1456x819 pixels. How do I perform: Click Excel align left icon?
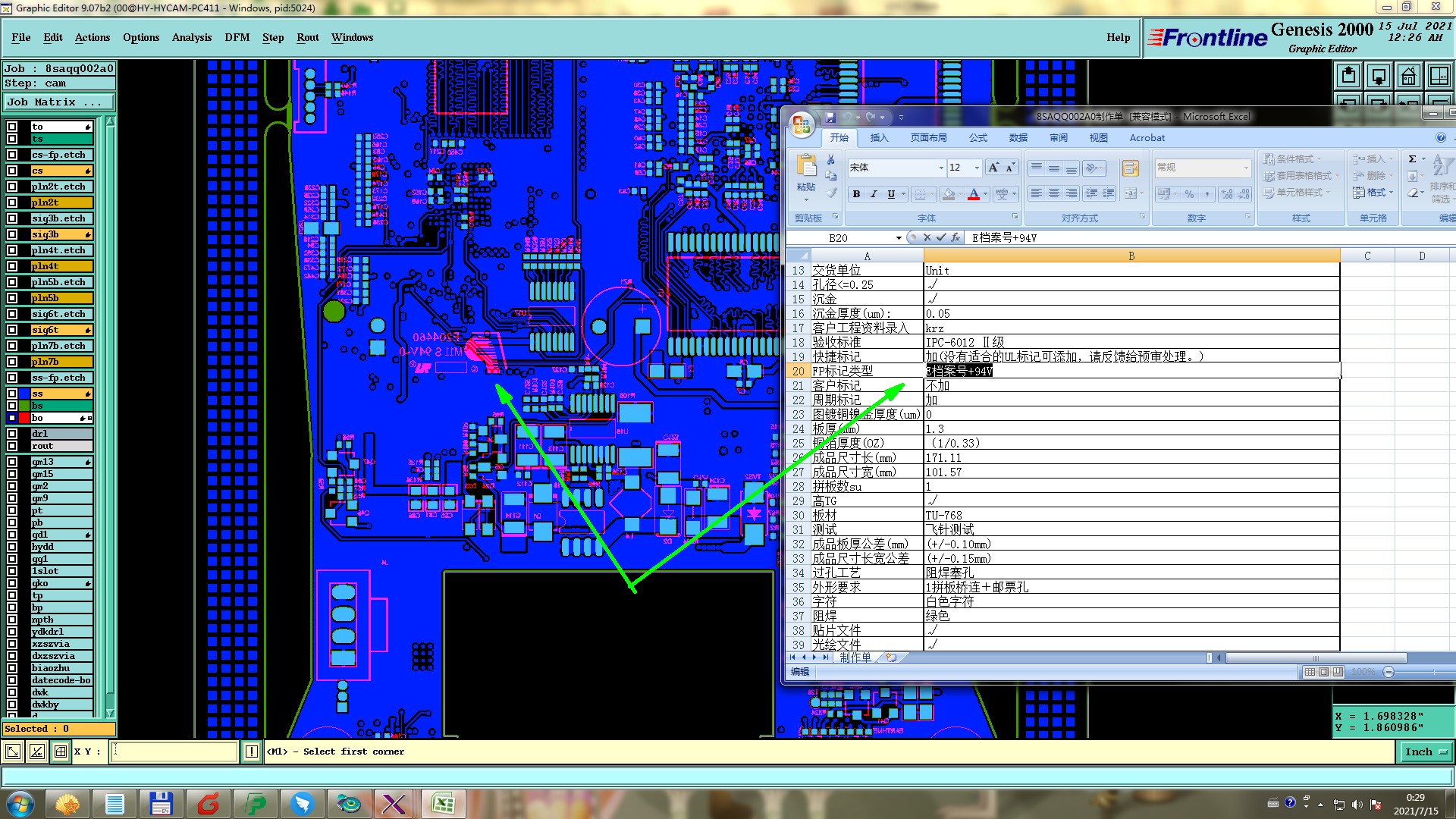click(1036, 194)
